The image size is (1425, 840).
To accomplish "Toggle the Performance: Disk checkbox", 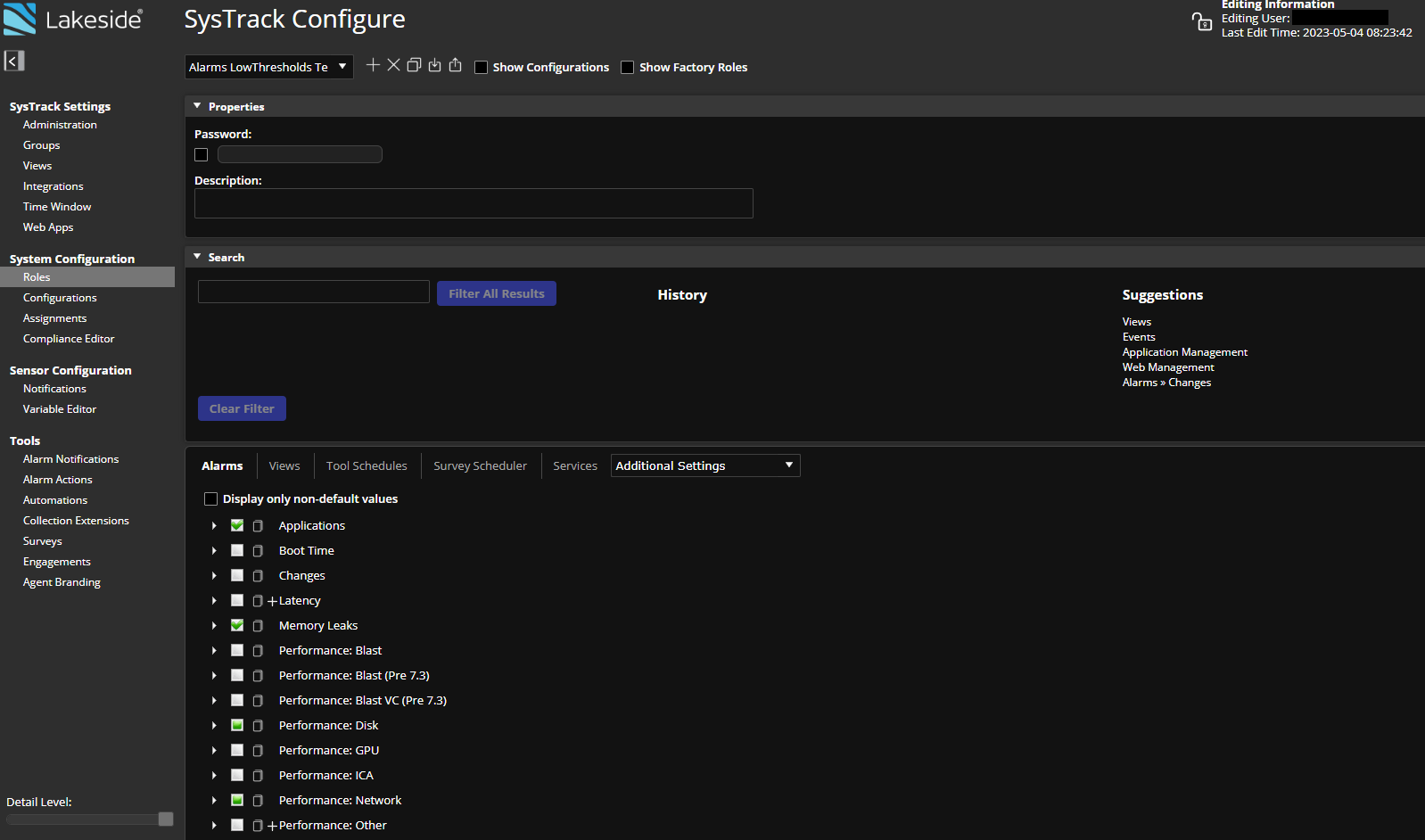I will [x=237, y=725].
